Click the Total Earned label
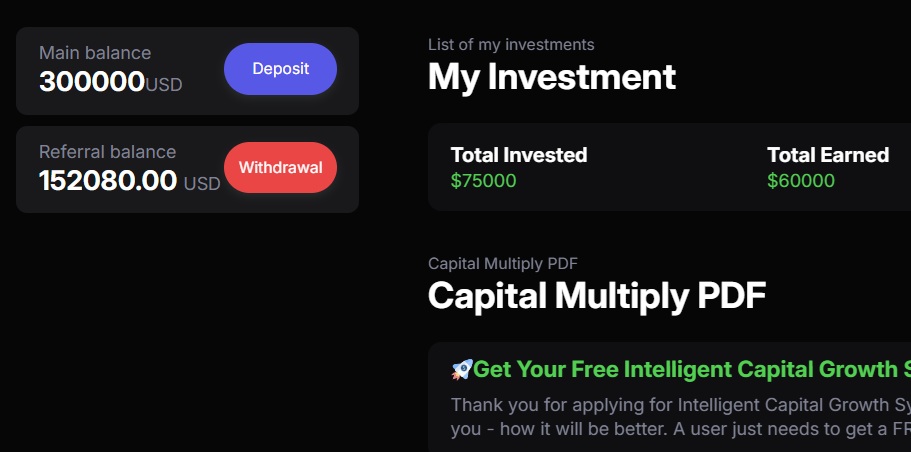This screenshot has width=911, height=452. (x=827, y=155)
